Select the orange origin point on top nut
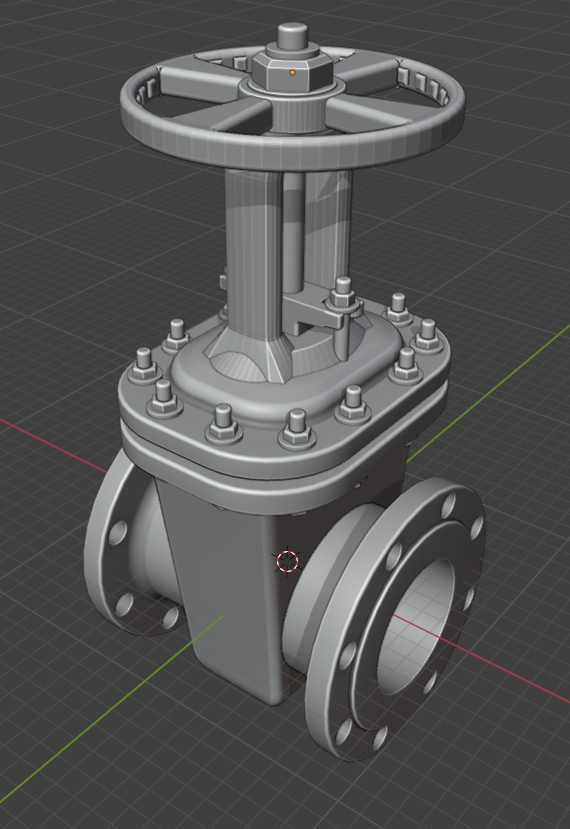 coord(292,72)
